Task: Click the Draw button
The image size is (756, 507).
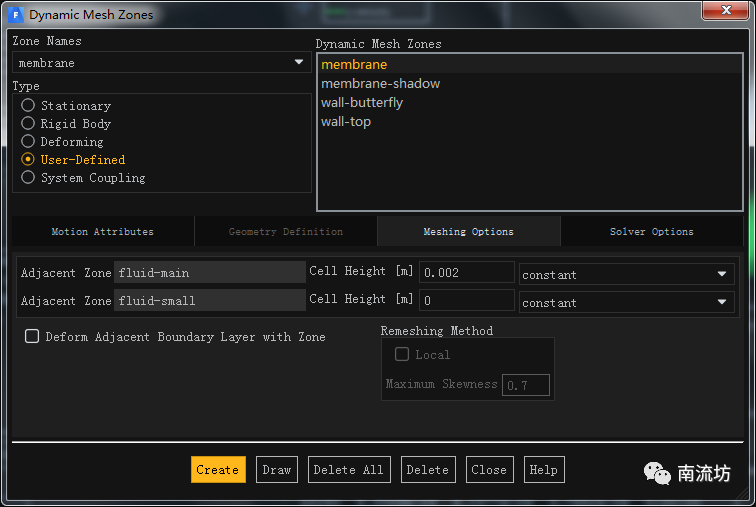Action: click(276, 470)
